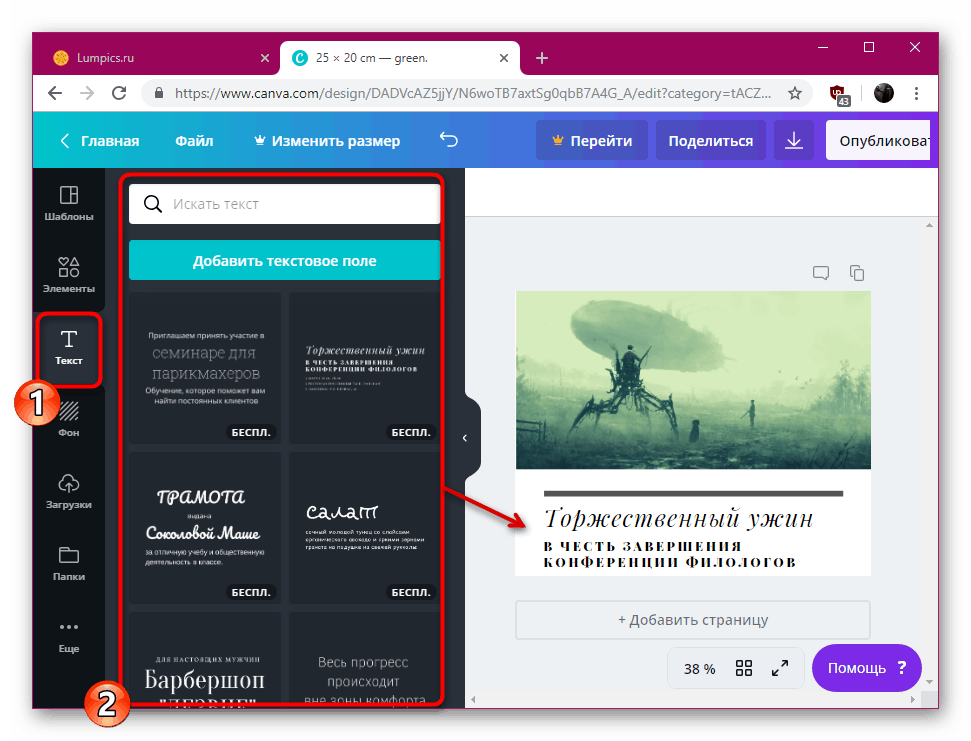Show more options with Еще
Screen dimensions: 971x741
(x=69, y=636)
